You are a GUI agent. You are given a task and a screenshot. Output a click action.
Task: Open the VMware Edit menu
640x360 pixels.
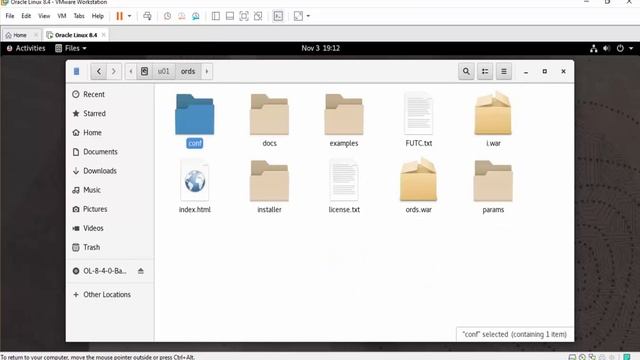26,16
